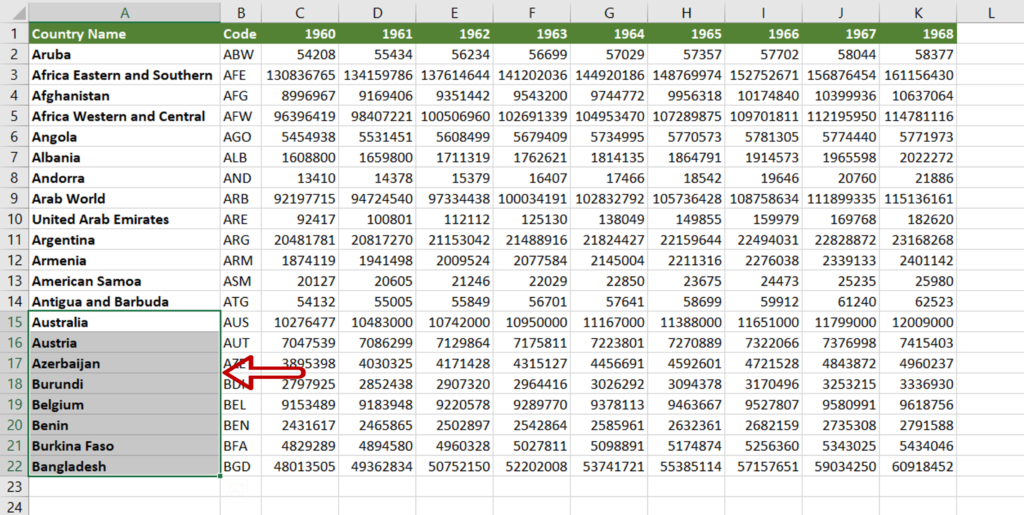The image size is (1024, 515).
Task: Click cell containing 9351442
Action: [455, 96]
